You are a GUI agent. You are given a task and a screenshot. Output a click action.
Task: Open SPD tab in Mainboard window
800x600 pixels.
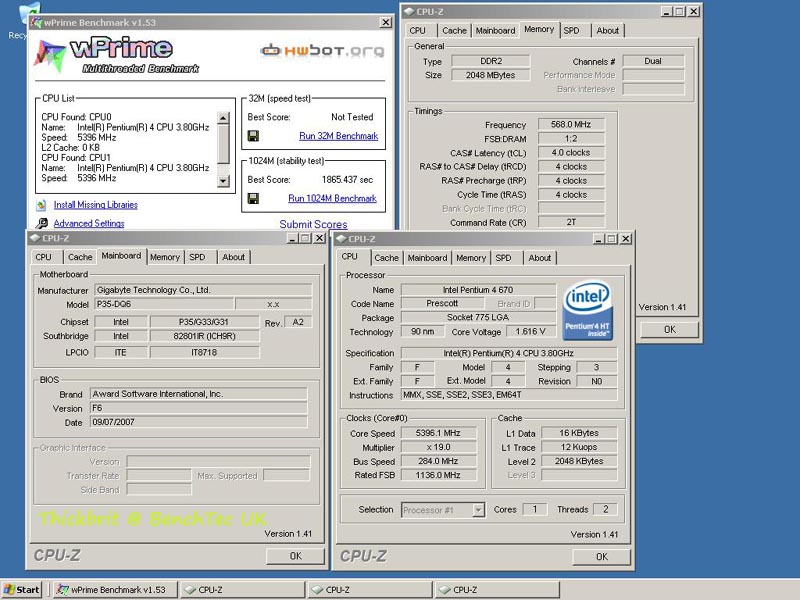[x=197, y=257]
